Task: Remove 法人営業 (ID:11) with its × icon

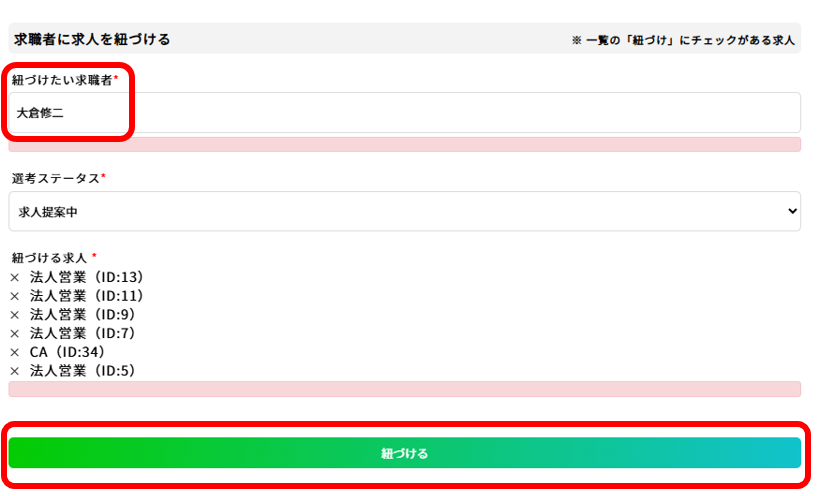Action: [x=15, y=296]
